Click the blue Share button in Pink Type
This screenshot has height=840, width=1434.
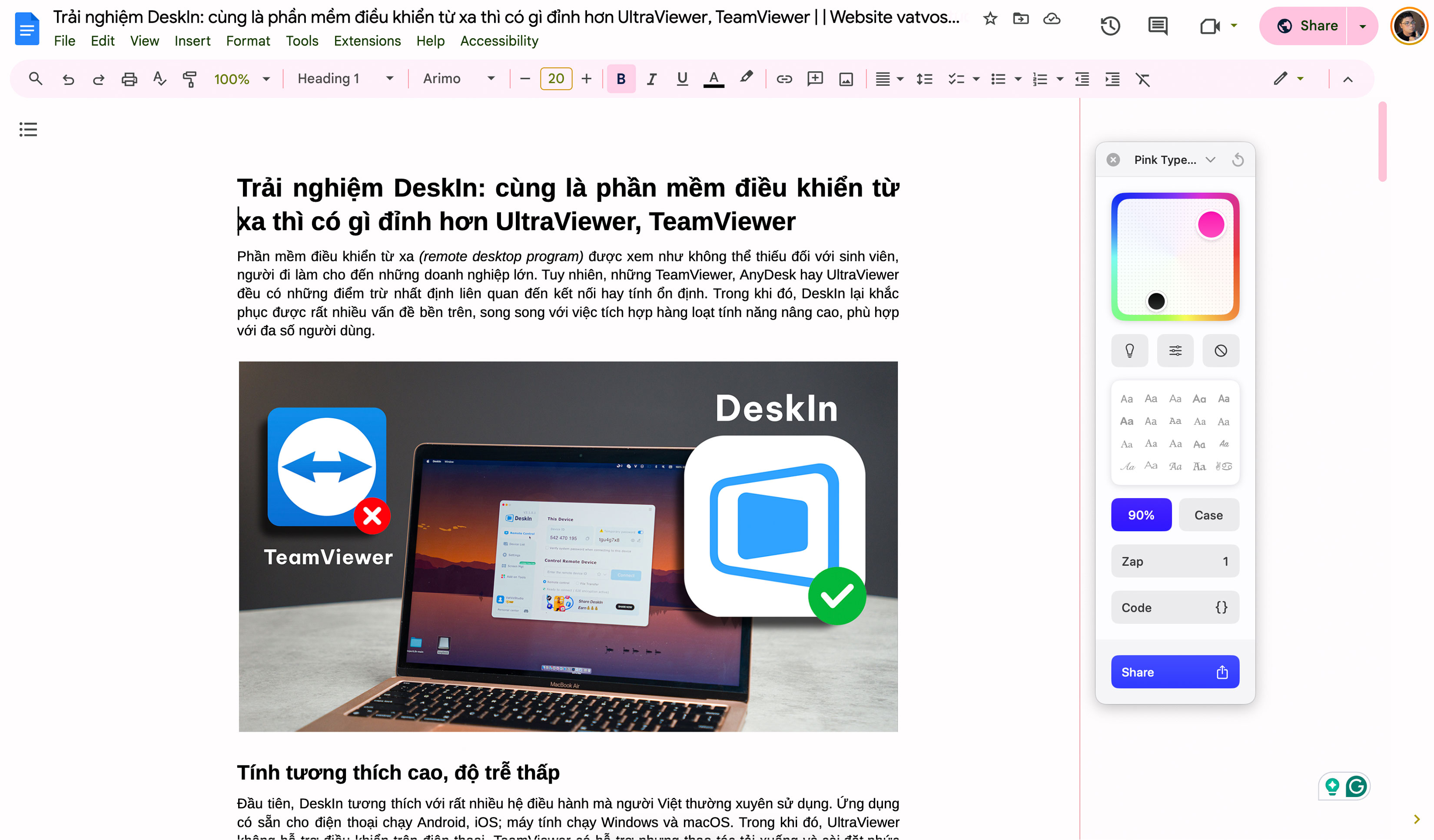1175,672
